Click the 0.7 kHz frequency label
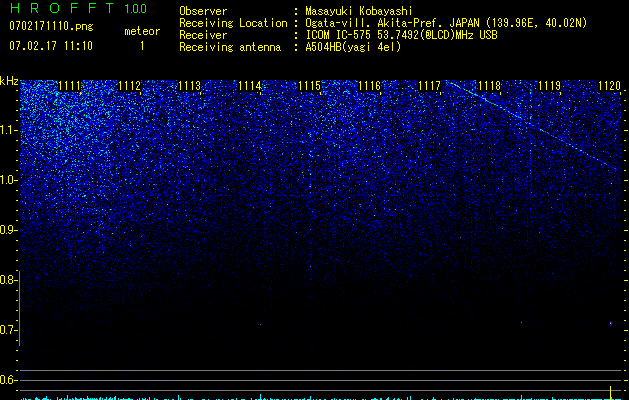Screen dimensions: 629x400 [8, 330]
